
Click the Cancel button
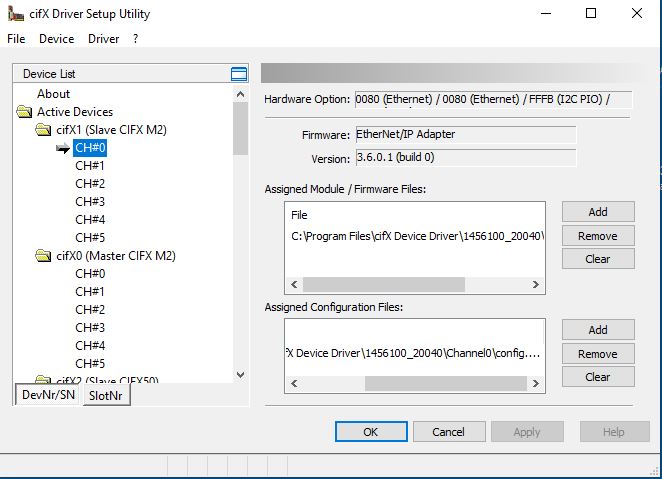(449, 432)
